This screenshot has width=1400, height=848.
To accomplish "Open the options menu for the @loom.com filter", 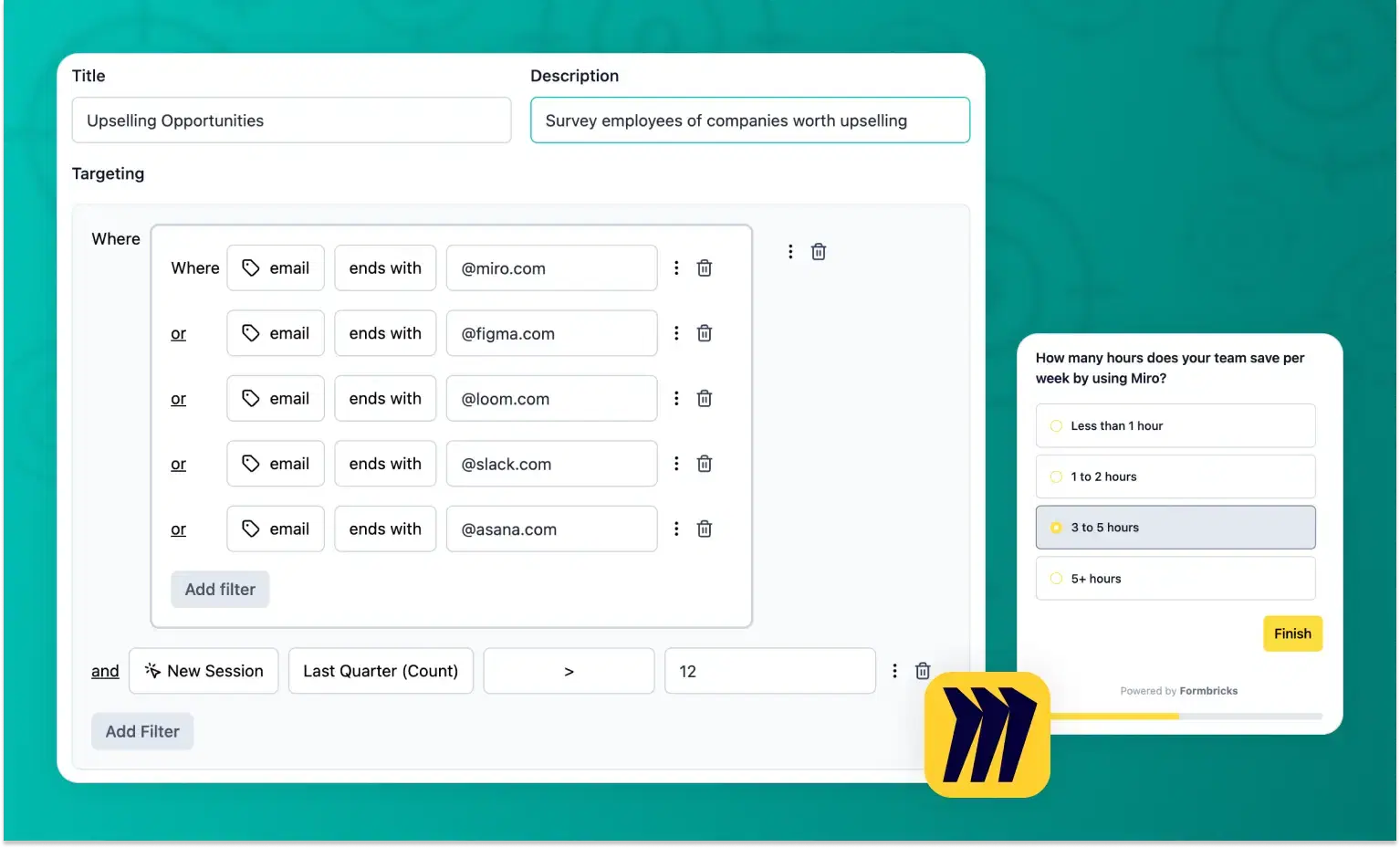I will (675, 398).
